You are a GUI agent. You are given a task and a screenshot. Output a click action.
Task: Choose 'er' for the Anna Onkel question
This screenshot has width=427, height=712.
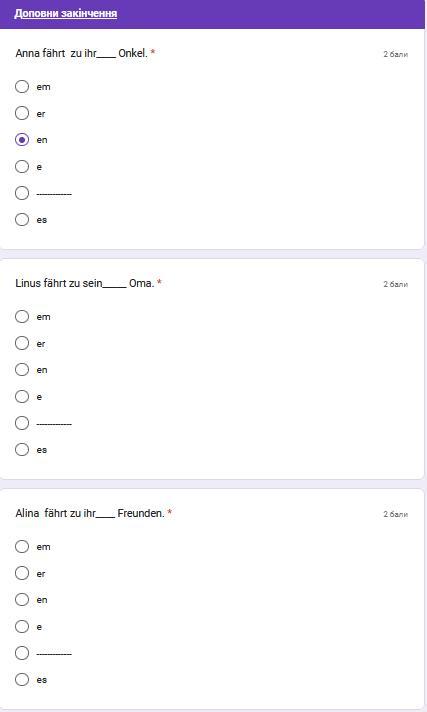(22, 113)
